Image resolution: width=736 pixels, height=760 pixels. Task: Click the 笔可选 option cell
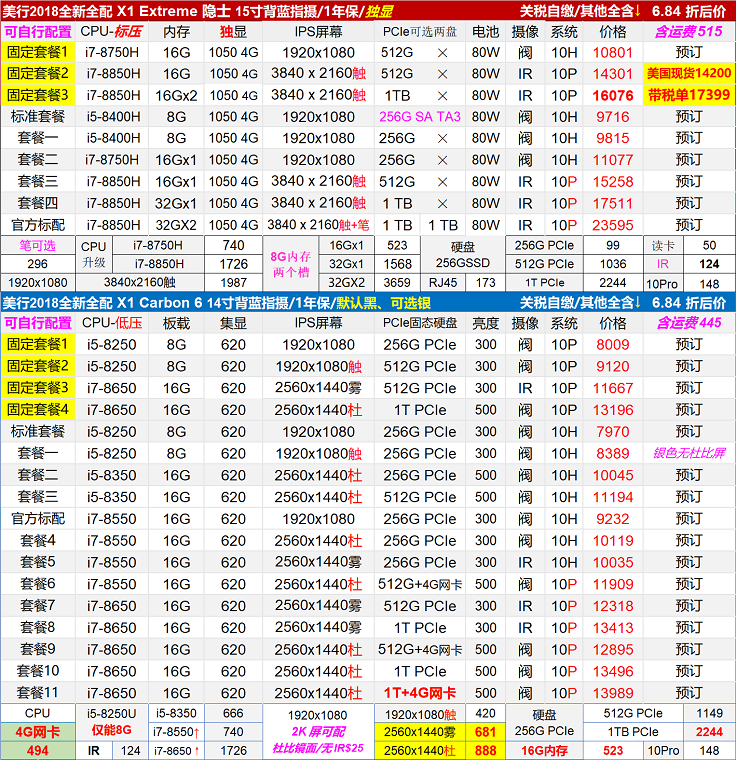click(37, 246)
